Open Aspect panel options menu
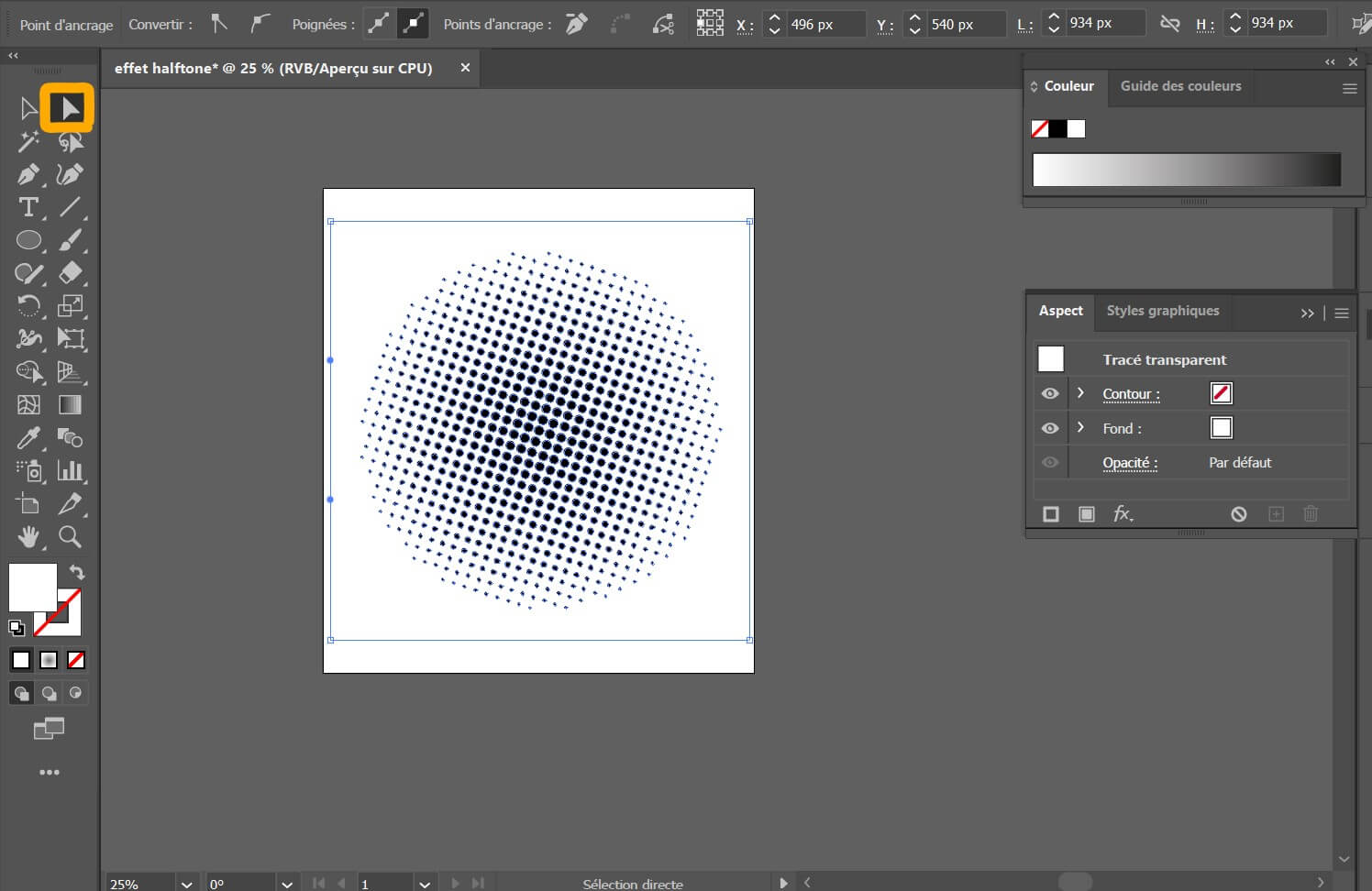 pos(1342,313)
